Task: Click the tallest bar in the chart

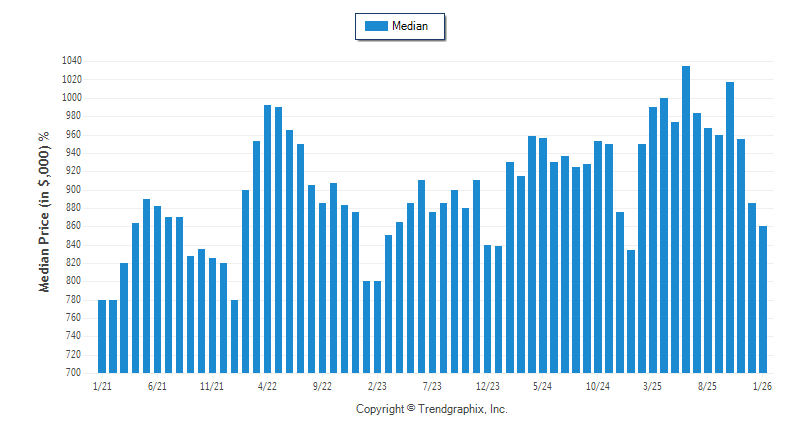Action: 686,220
